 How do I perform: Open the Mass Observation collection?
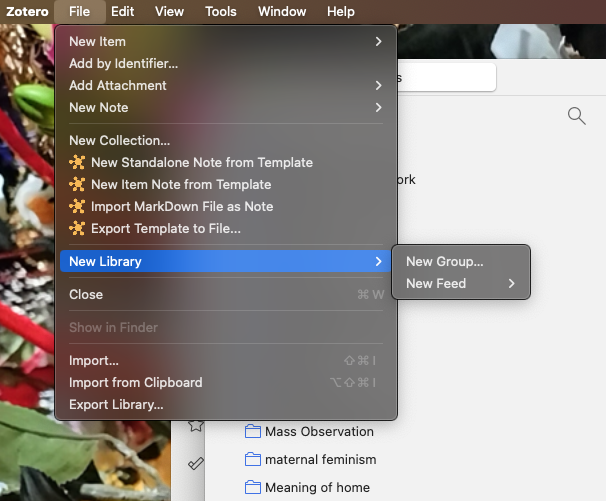pyautogui.click(x=309, y=431)
